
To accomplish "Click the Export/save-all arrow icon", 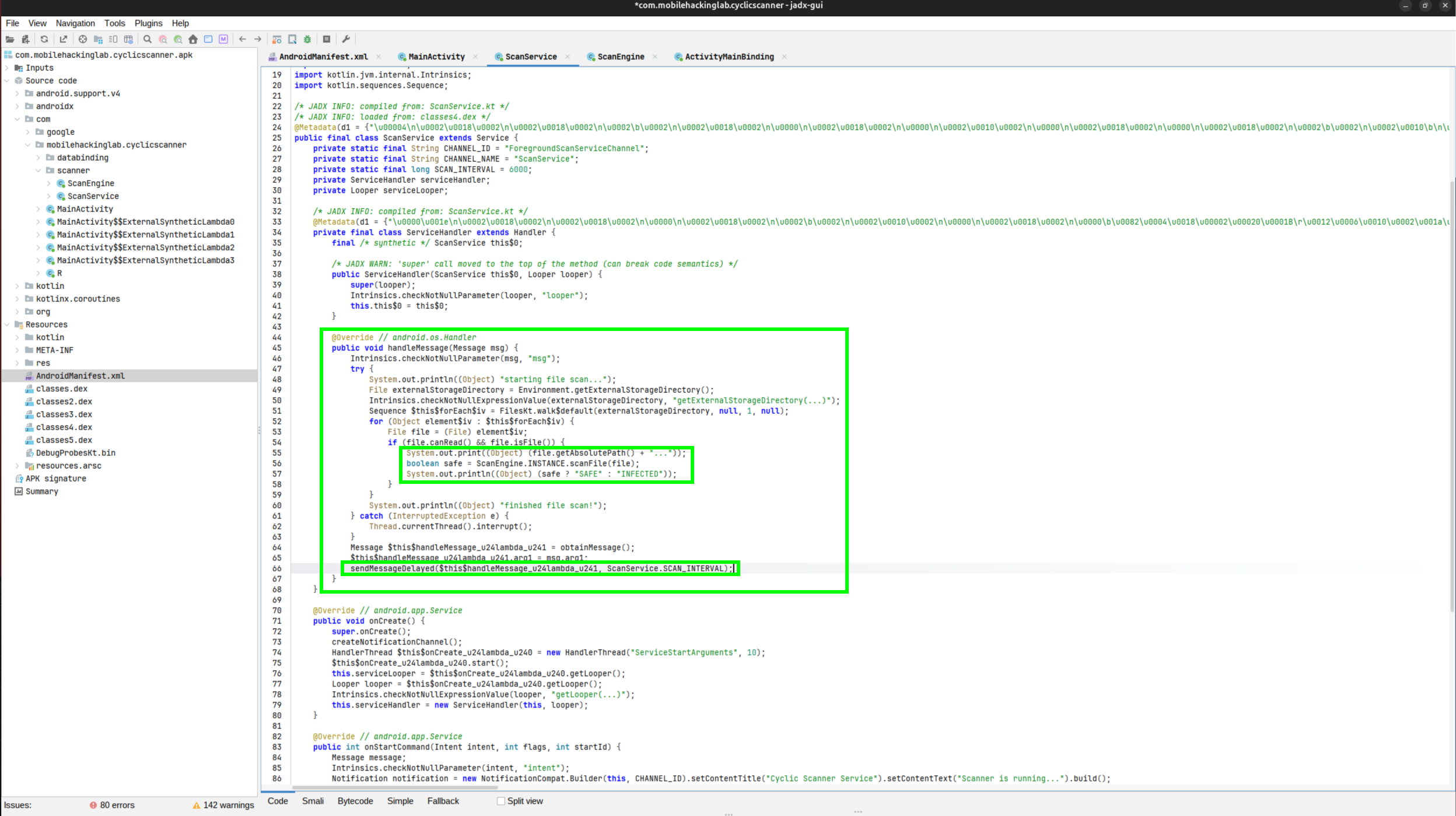I will point(63,39).
